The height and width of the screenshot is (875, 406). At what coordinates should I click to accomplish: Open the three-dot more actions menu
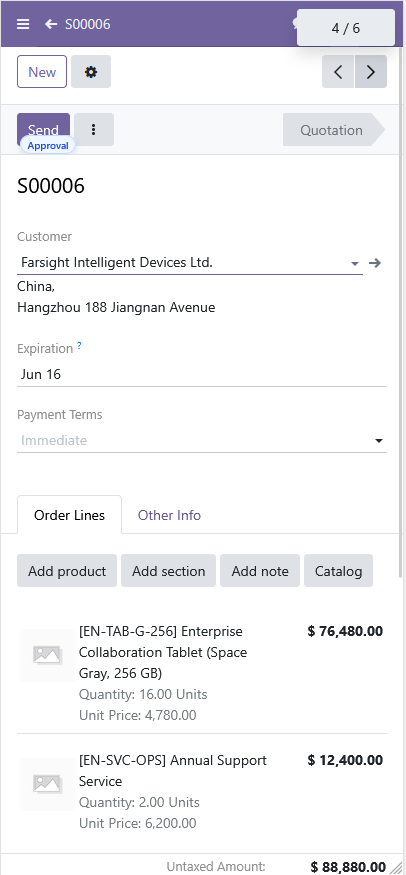pyautogui.click(x=94, y=129)
